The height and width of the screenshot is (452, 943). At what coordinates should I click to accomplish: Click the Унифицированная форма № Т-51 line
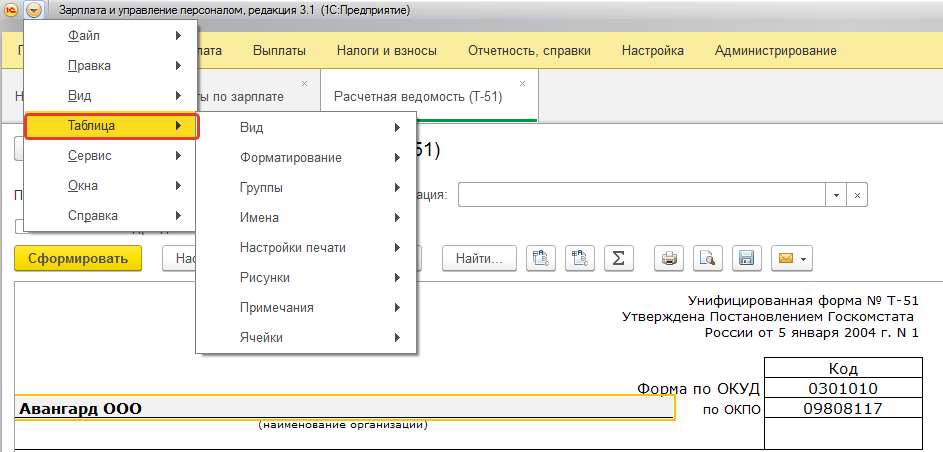803,301
